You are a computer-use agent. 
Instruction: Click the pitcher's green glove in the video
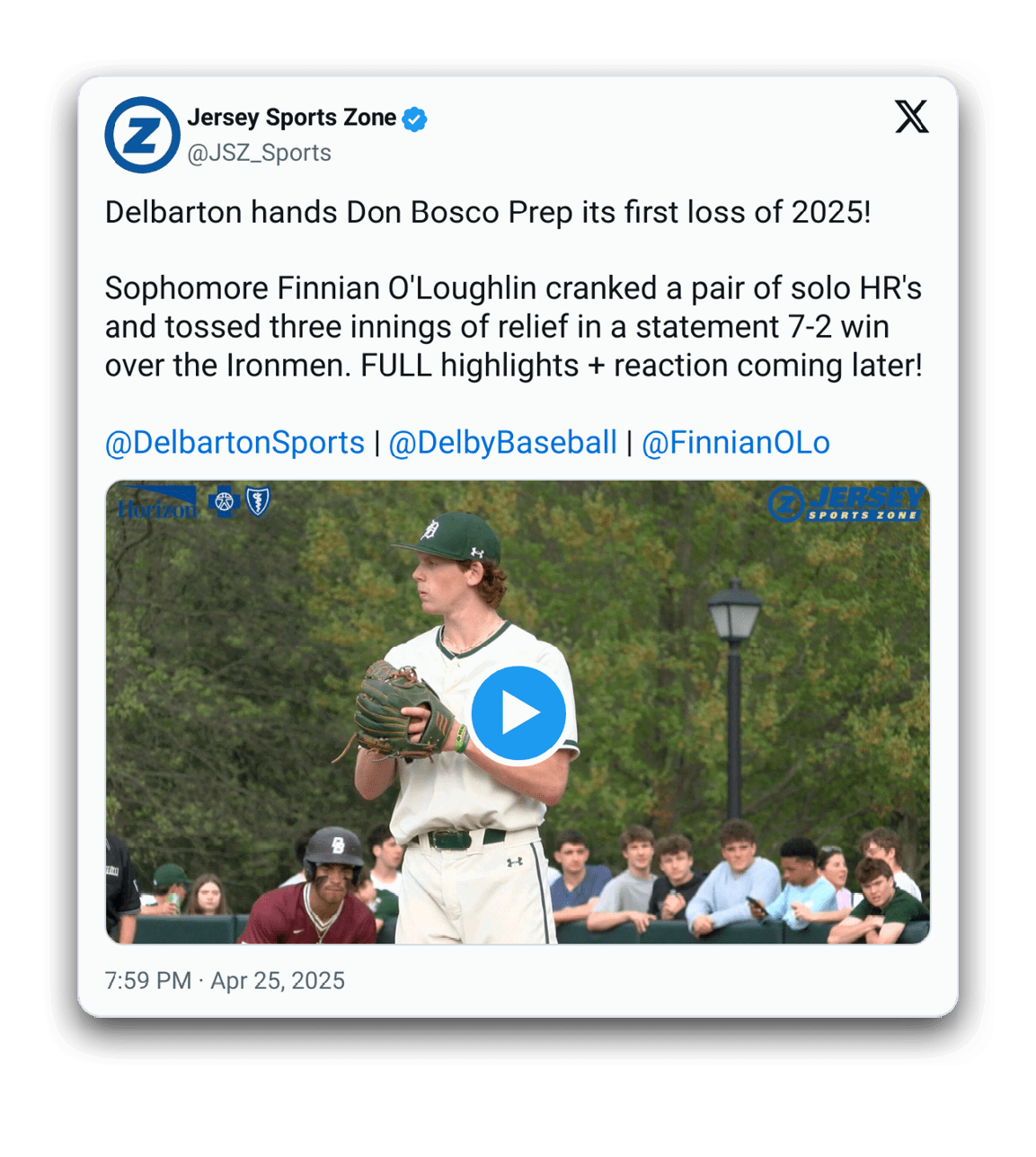tap(400, 710)
